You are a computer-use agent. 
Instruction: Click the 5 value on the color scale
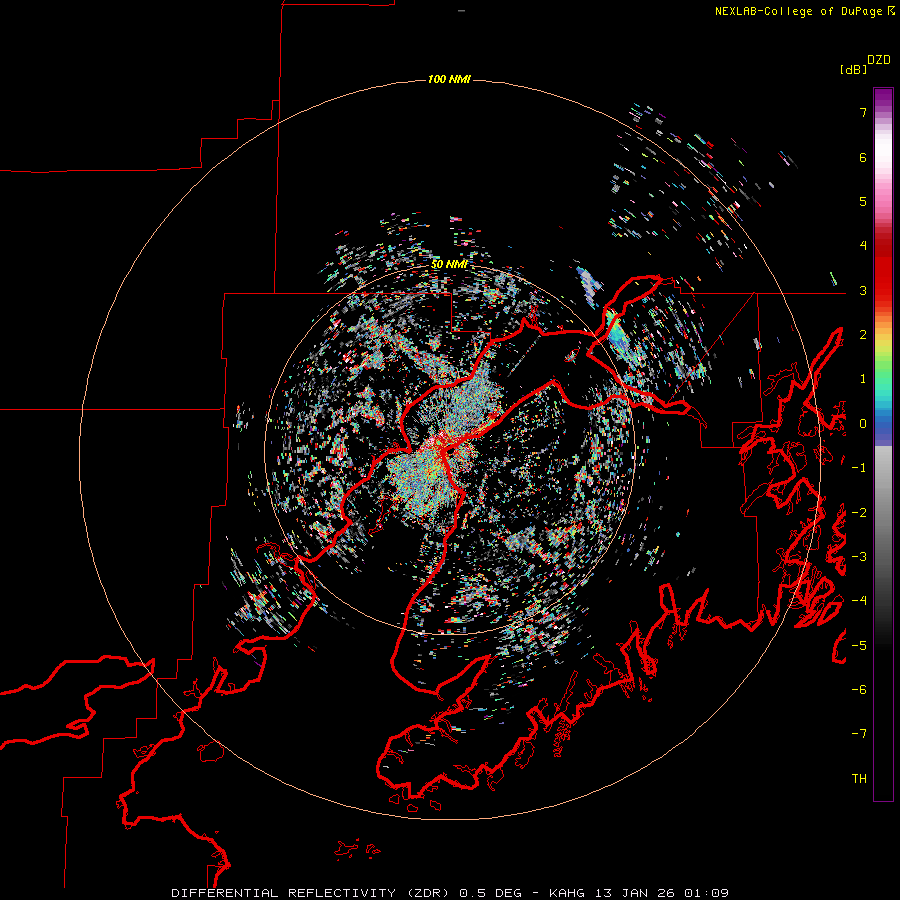point(863,201)
